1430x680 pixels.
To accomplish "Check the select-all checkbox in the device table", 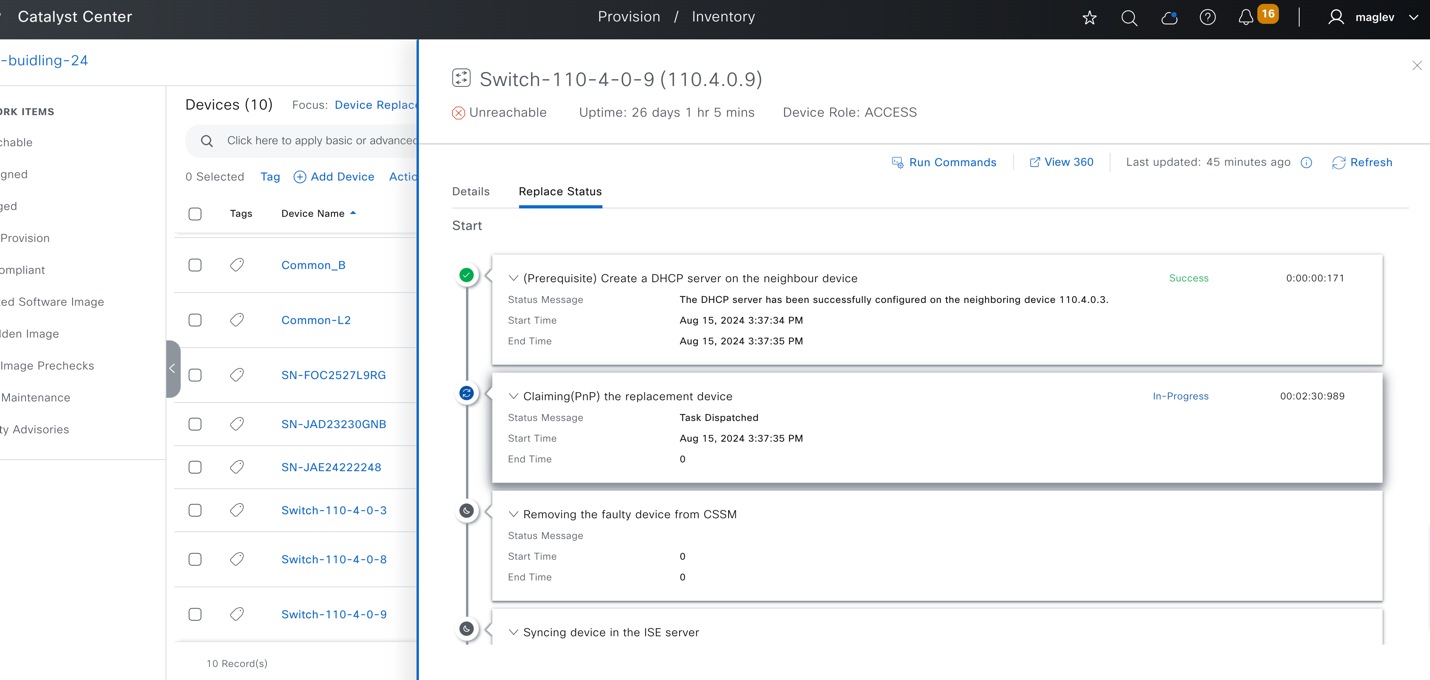I will click(x=195, y=213).
